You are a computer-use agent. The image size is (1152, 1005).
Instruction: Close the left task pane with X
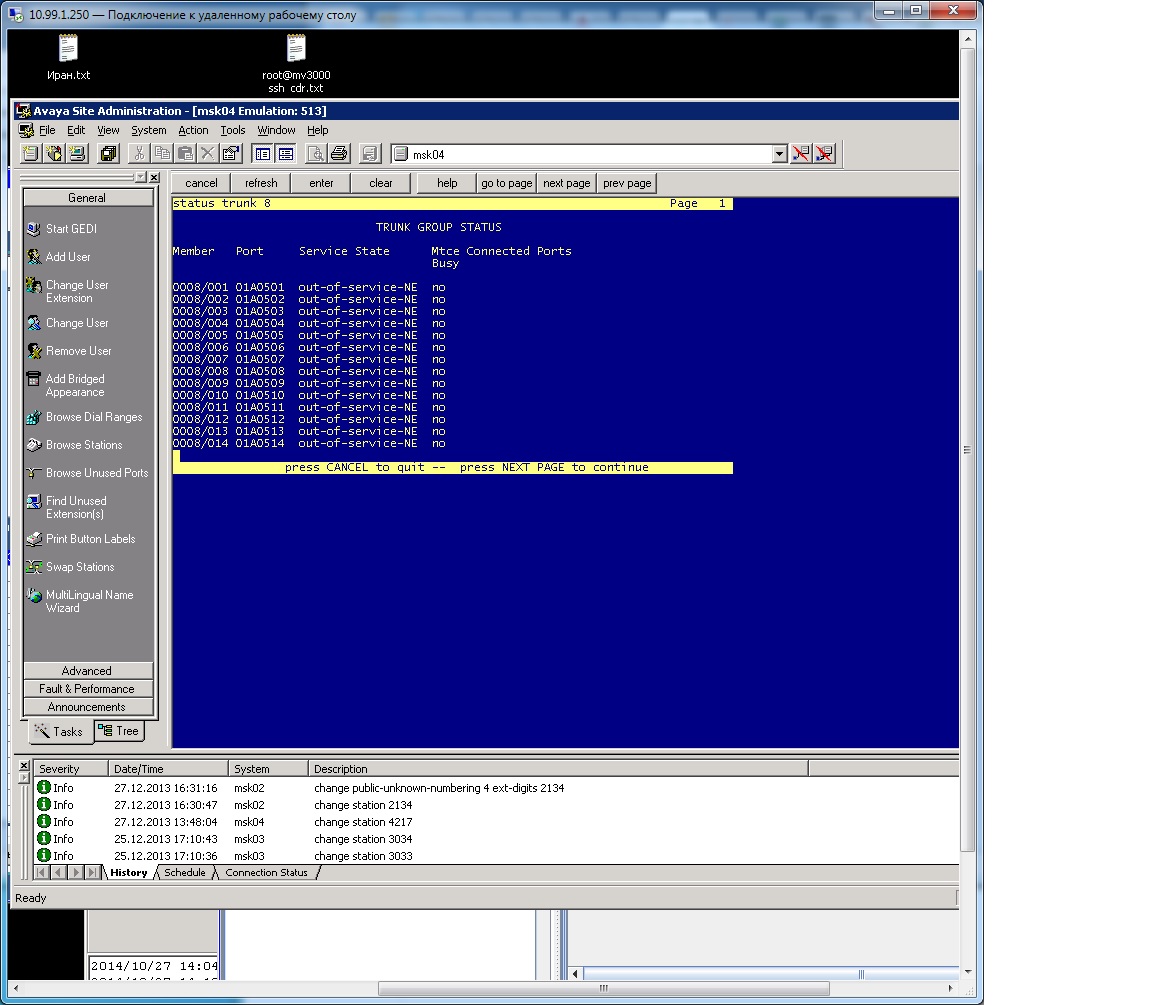[154, 177]
